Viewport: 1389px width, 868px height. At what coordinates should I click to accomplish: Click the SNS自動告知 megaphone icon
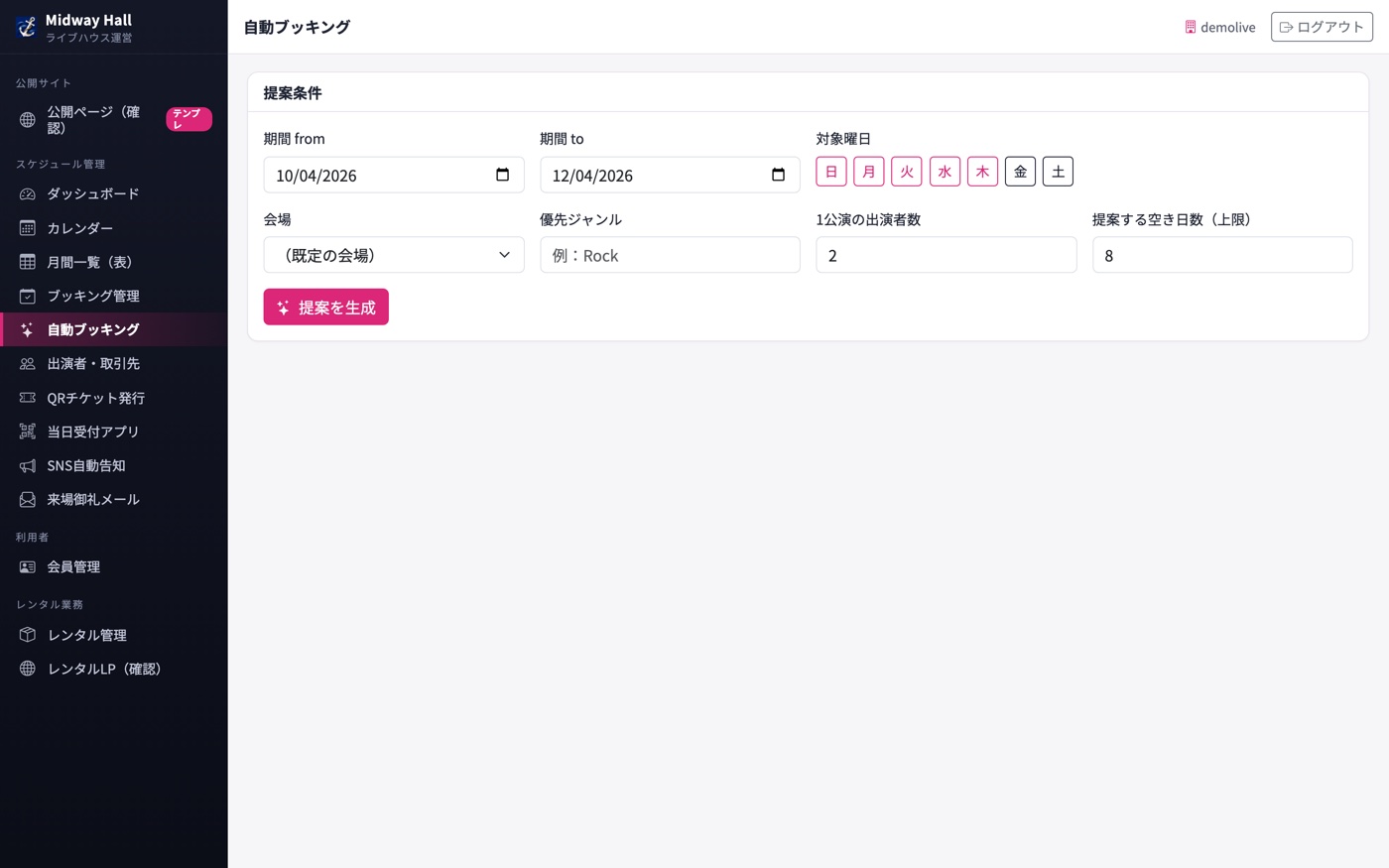(28, 465)
